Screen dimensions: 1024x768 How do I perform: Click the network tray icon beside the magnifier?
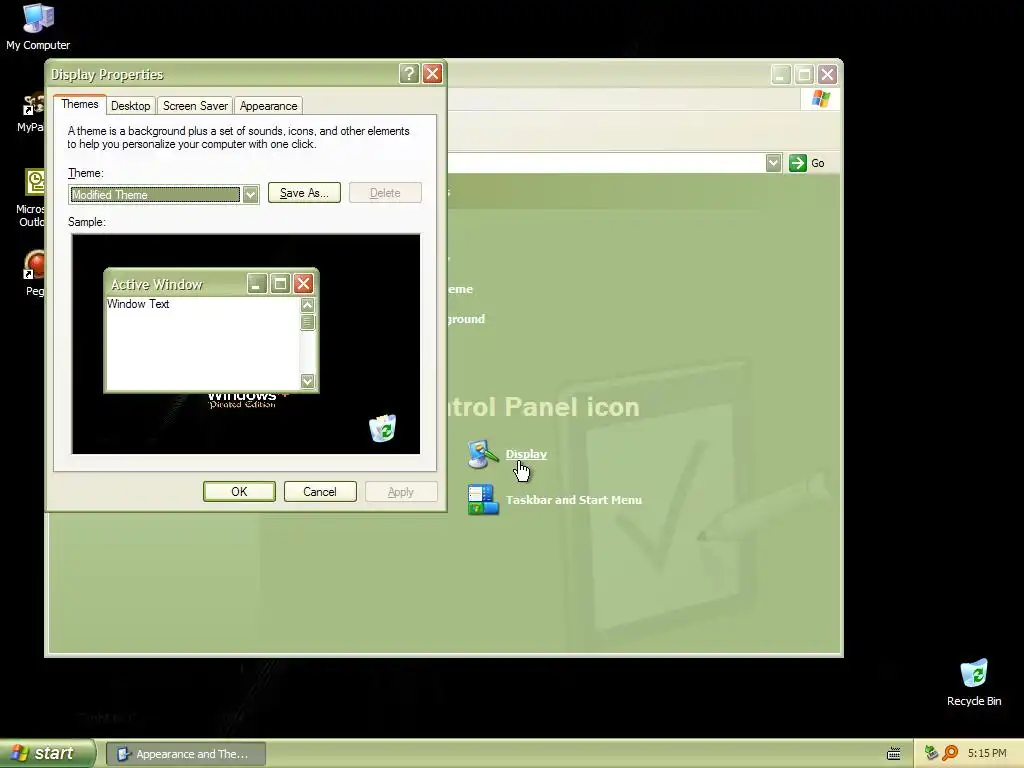tap(931, 753)
